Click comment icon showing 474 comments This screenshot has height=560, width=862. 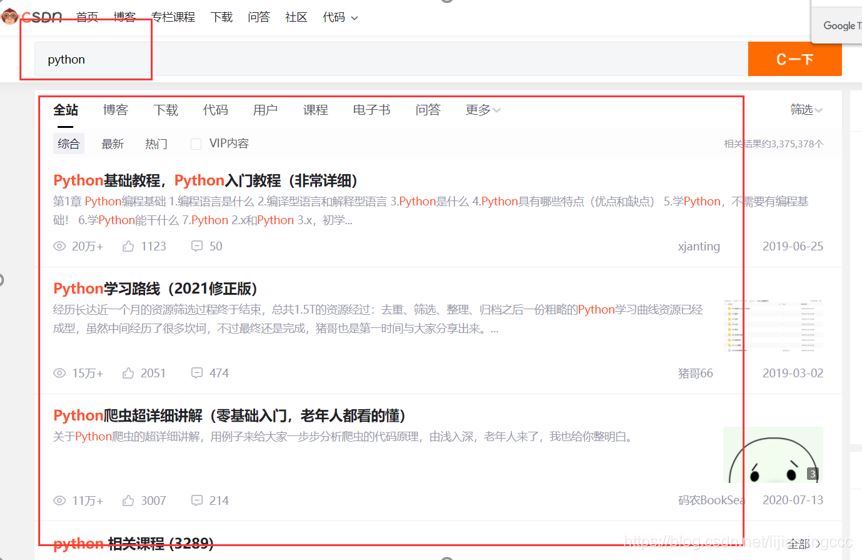tap(197, 373)
